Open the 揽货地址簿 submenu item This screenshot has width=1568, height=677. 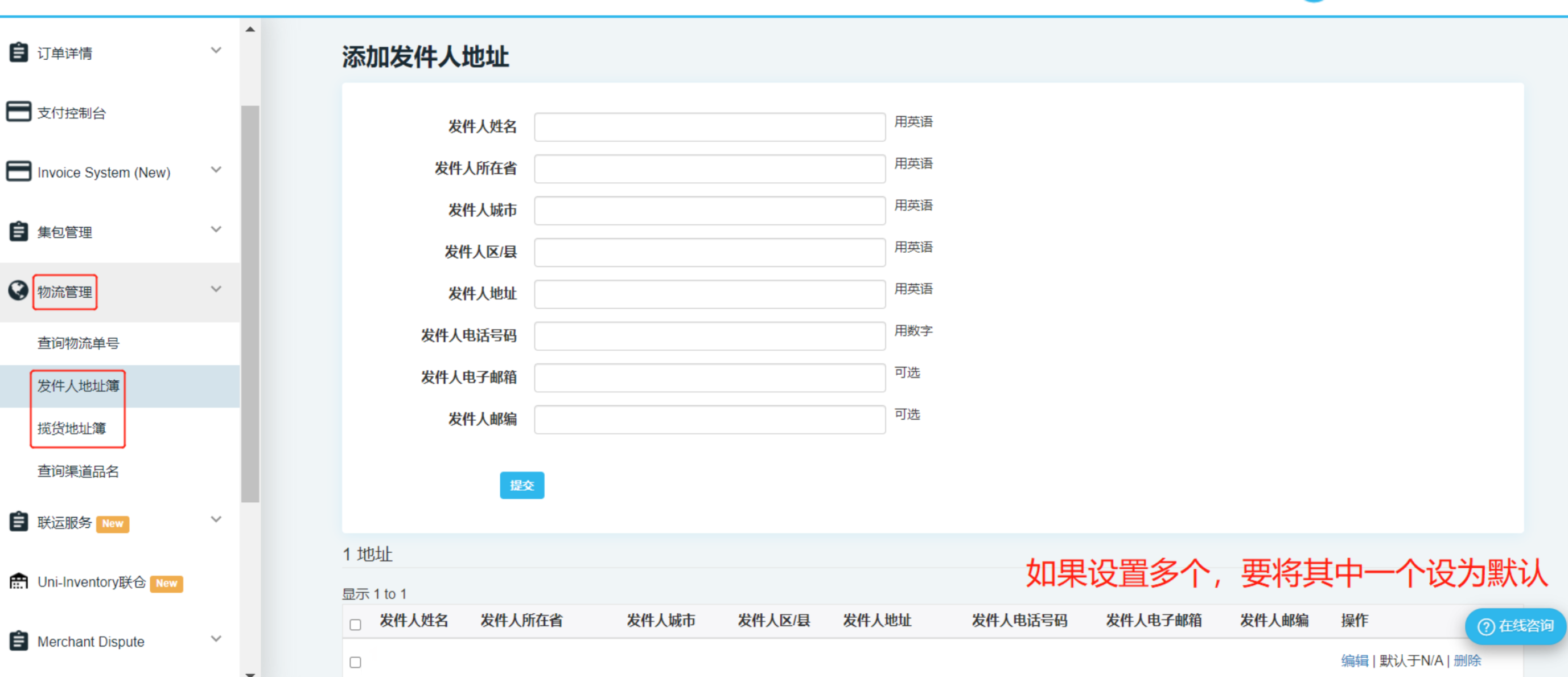pyautogui.click(x=71, y=429)
